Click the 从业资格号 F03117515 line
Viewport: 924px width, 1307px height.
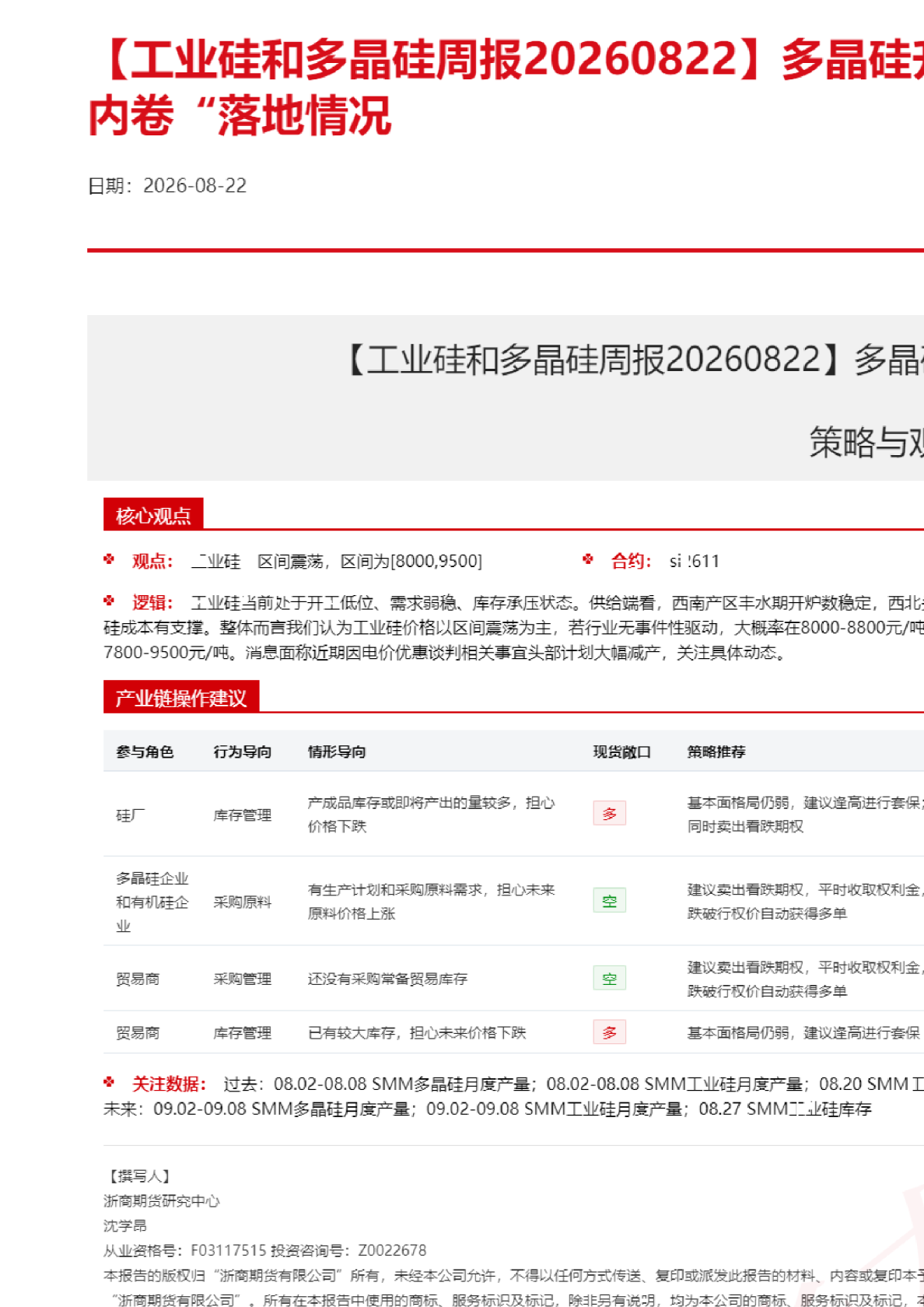(x=265, y=1250)
